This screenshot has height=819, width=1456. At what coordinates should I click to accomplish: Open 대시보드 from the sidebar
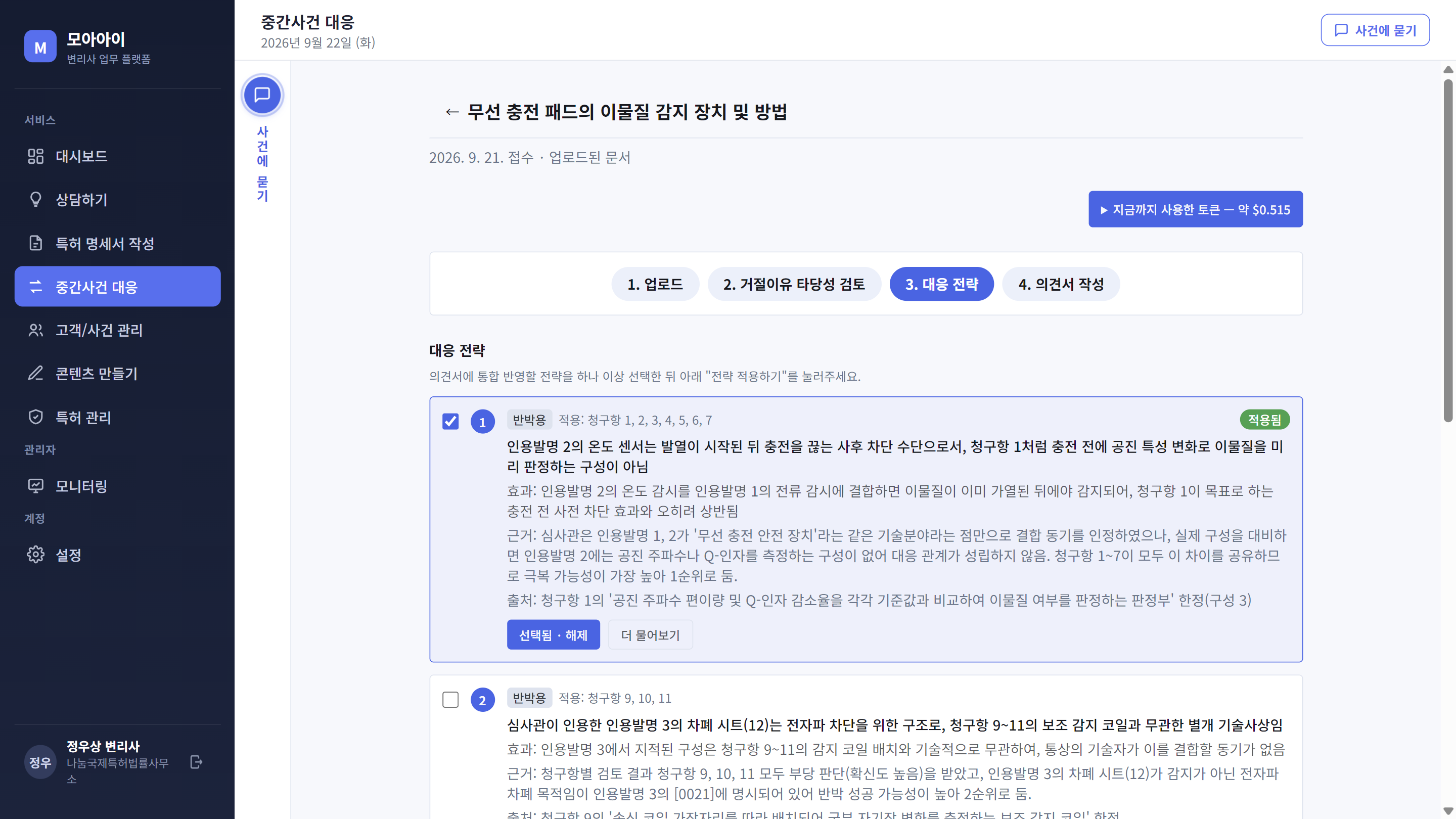118,156
